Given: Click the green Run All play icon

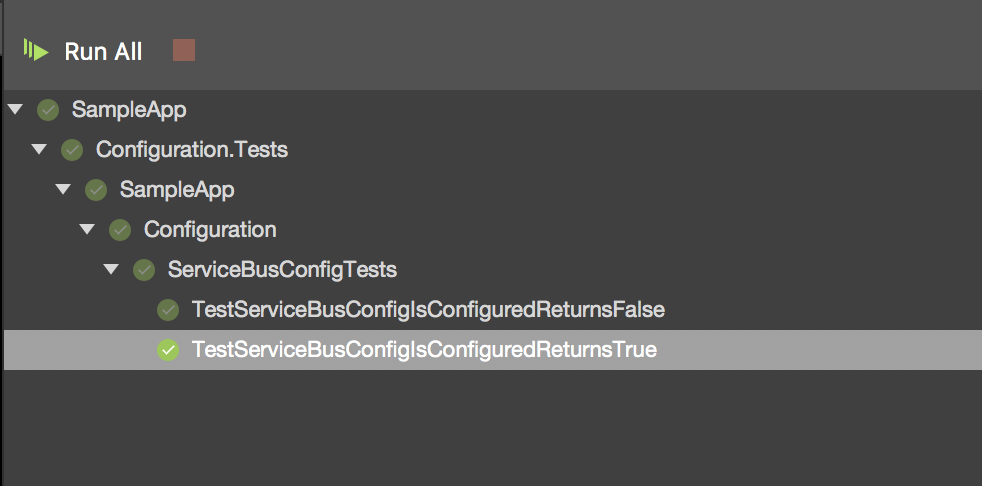Looking at the screenshot, I should tap(37, 51).
